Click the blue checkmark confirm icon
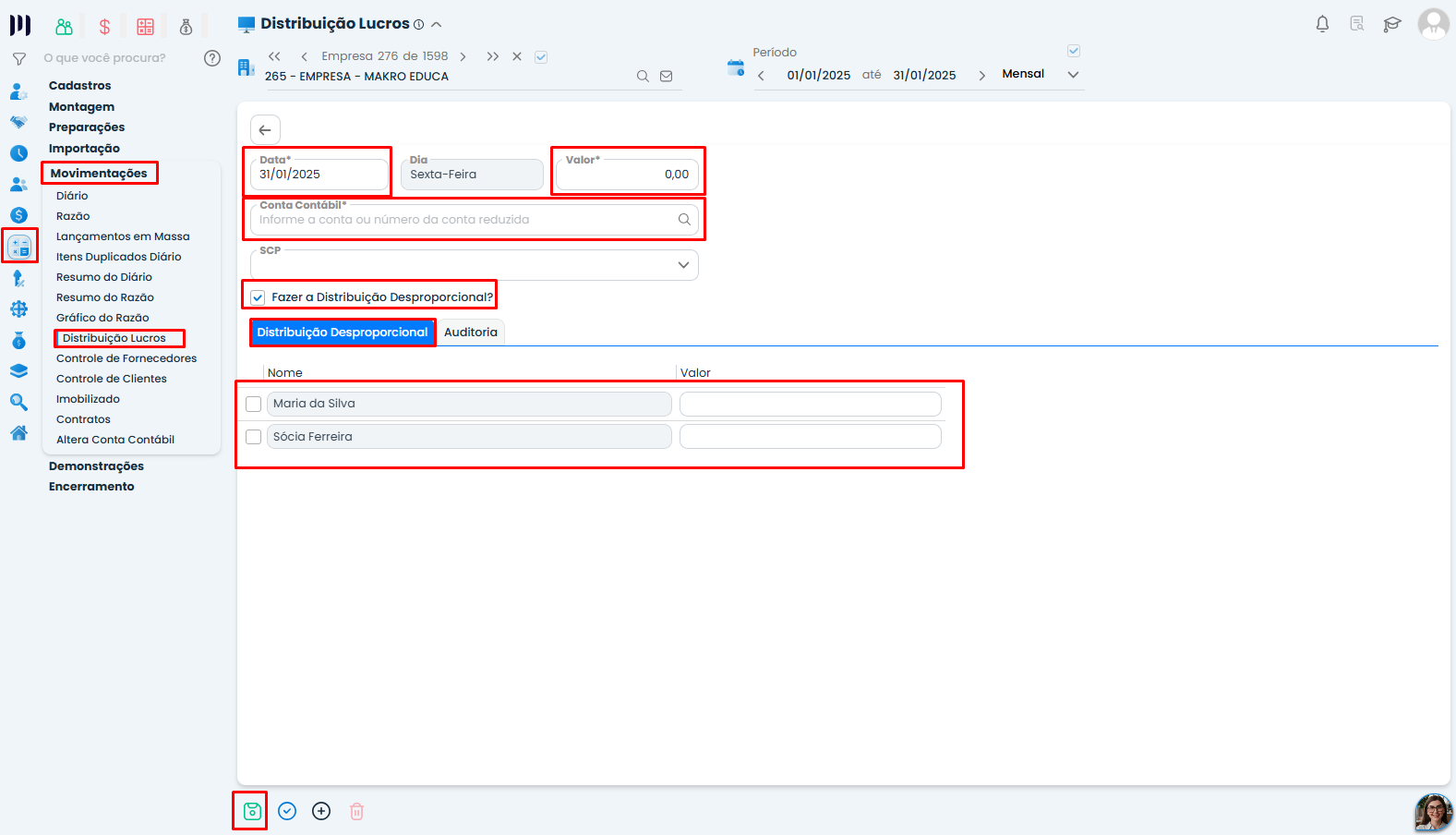The height and width of the screenshot is (835, 1456). tap(287, 811)
